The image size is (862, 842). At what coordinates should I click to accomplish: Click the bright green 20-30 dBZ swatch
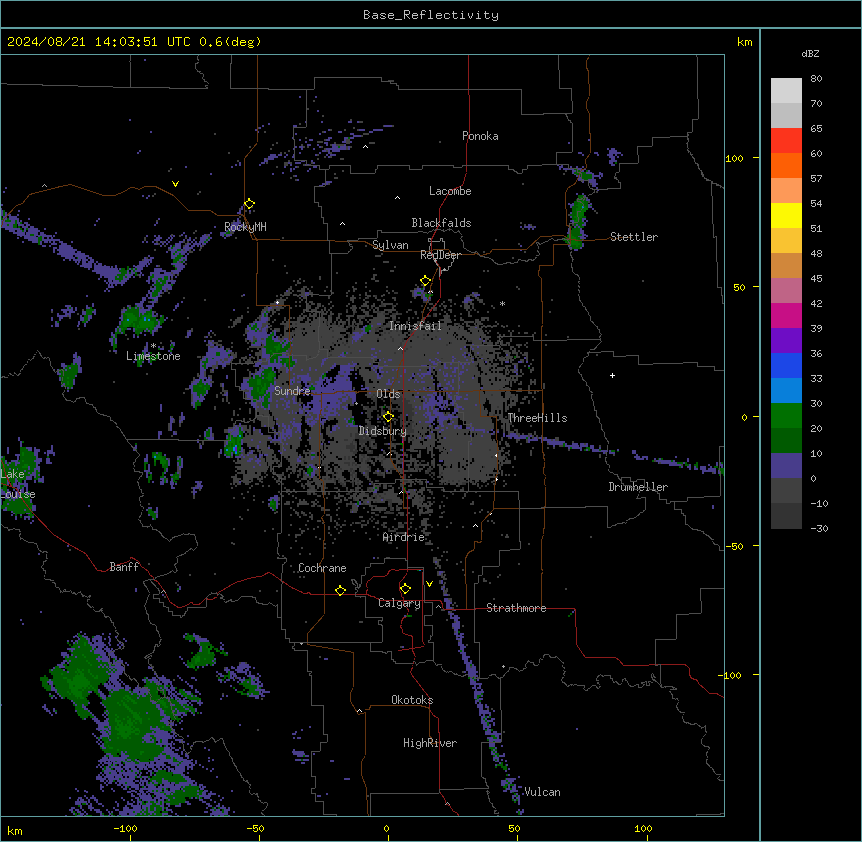[786, 416]
